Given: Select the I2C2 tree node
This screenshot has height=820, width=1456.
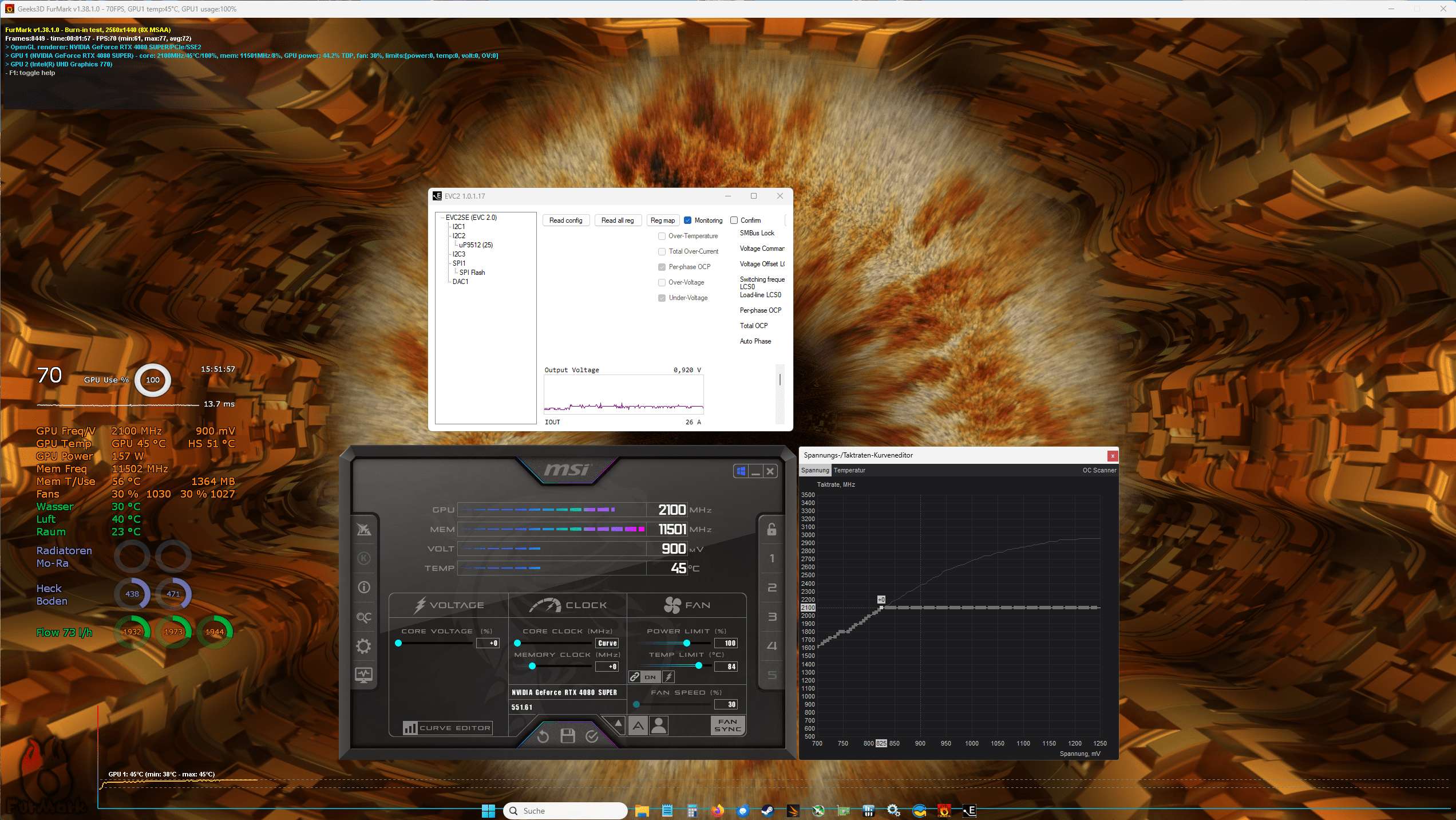Looking at the screenshot, I should [459, 236].
